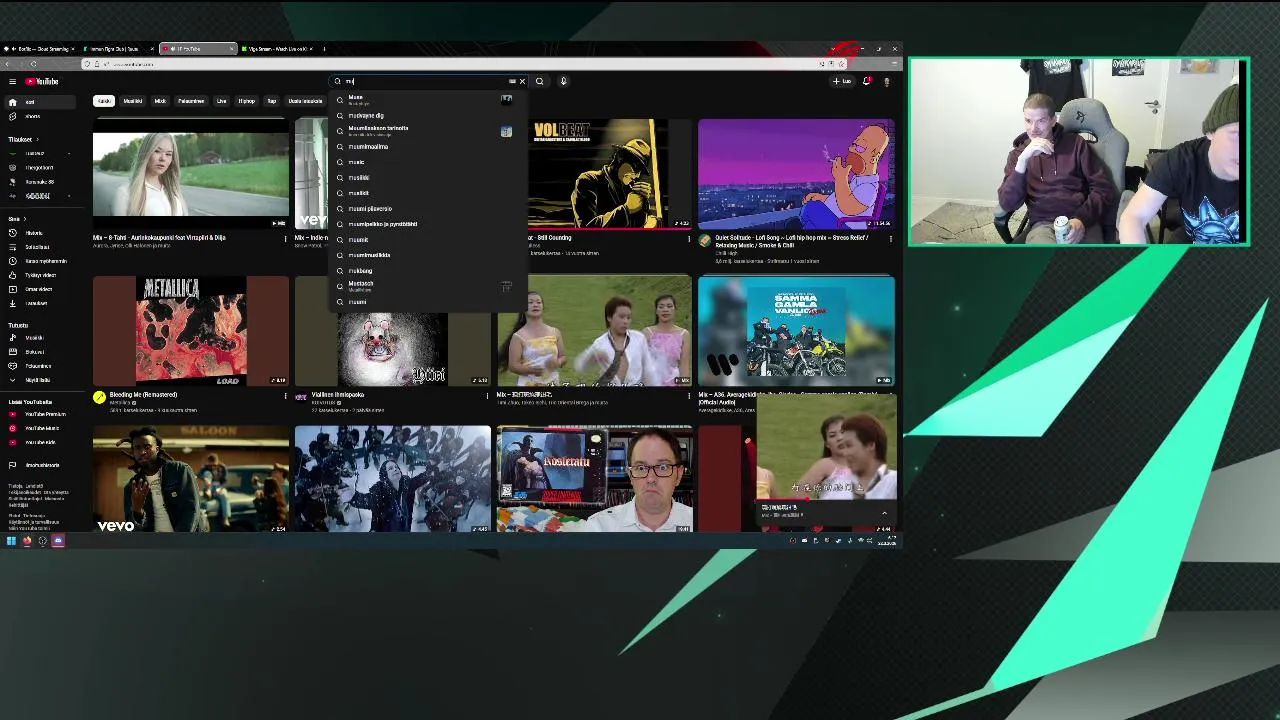Open the YouTube hamburger guide menu
1280x720 pixels.
[x=12, y=81]
